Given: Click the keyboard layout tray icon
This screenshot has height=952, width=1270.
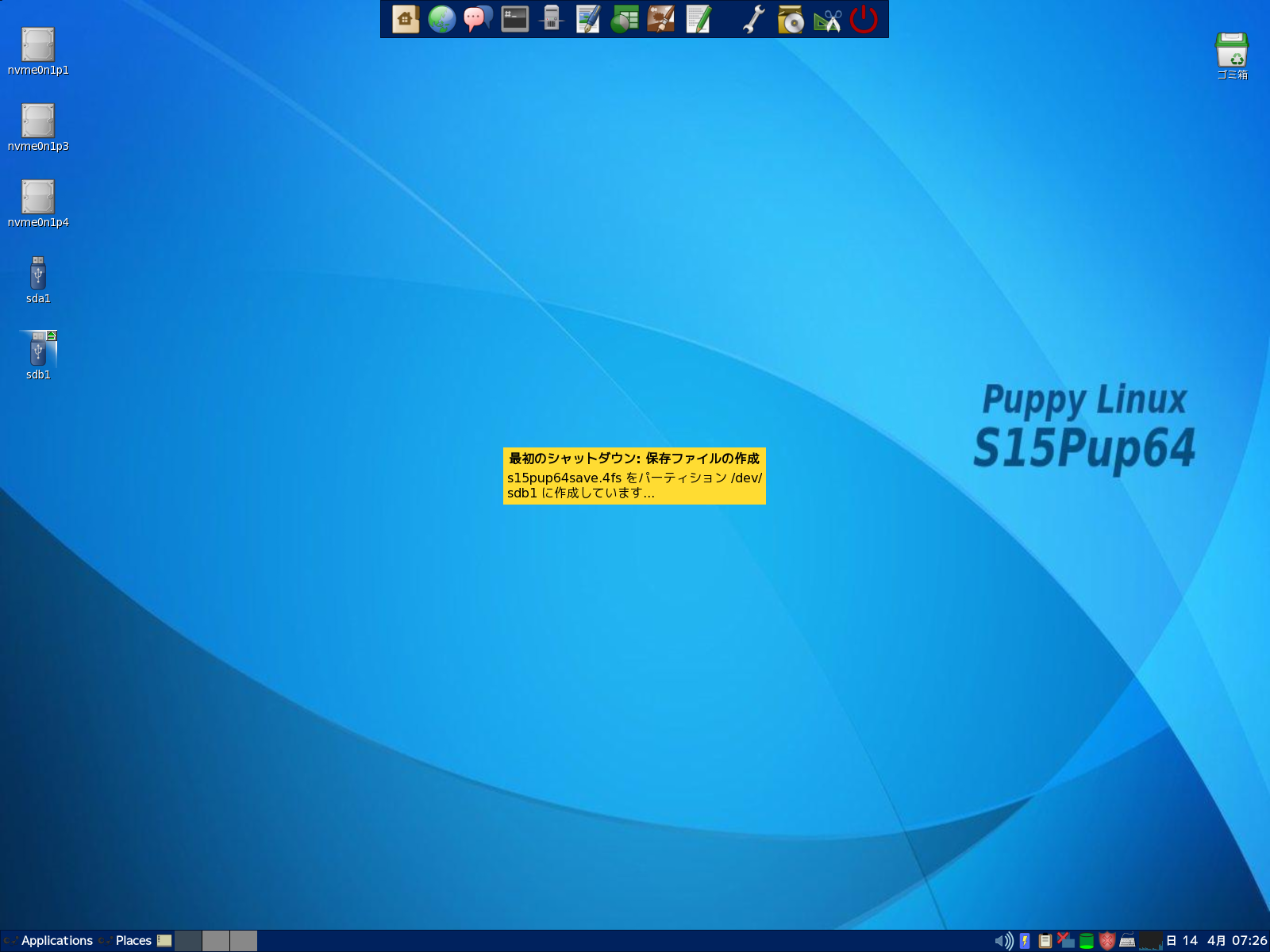Looking at the screenshot, I should [1127, 941].
